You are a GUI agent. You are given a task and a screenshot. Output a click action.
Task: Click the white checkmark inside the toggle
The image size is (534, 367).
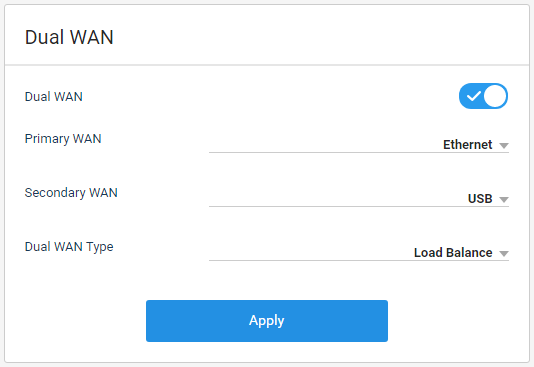[473, 97]
